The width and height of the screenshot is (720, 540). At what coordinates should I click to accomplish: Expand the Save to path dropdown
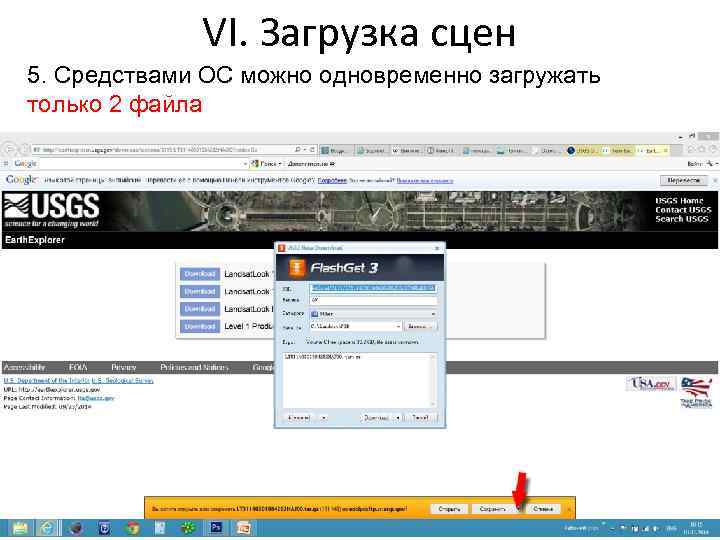pyautogui.click(x=398, y=326)
